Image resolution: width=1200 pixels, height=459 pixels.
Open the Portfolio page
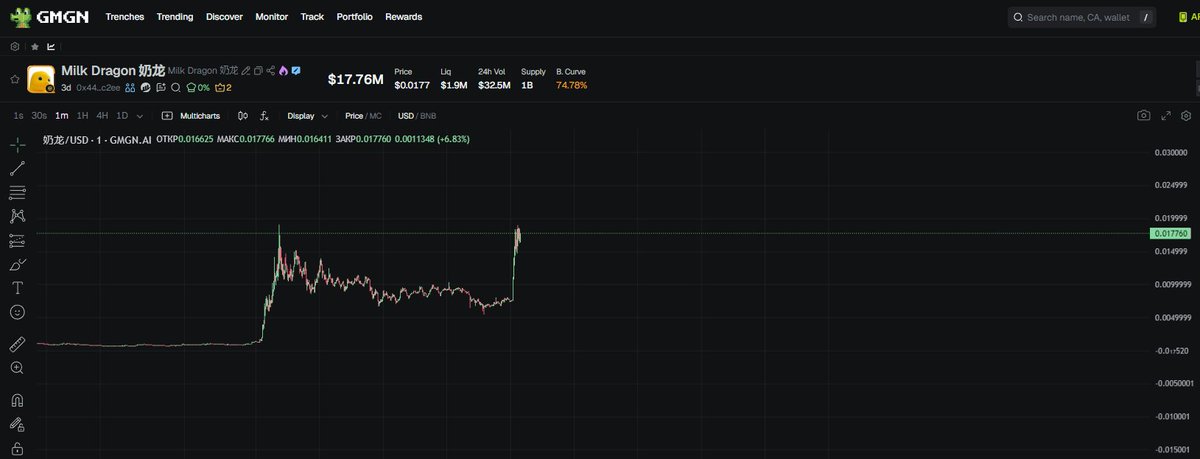(355, 17)
